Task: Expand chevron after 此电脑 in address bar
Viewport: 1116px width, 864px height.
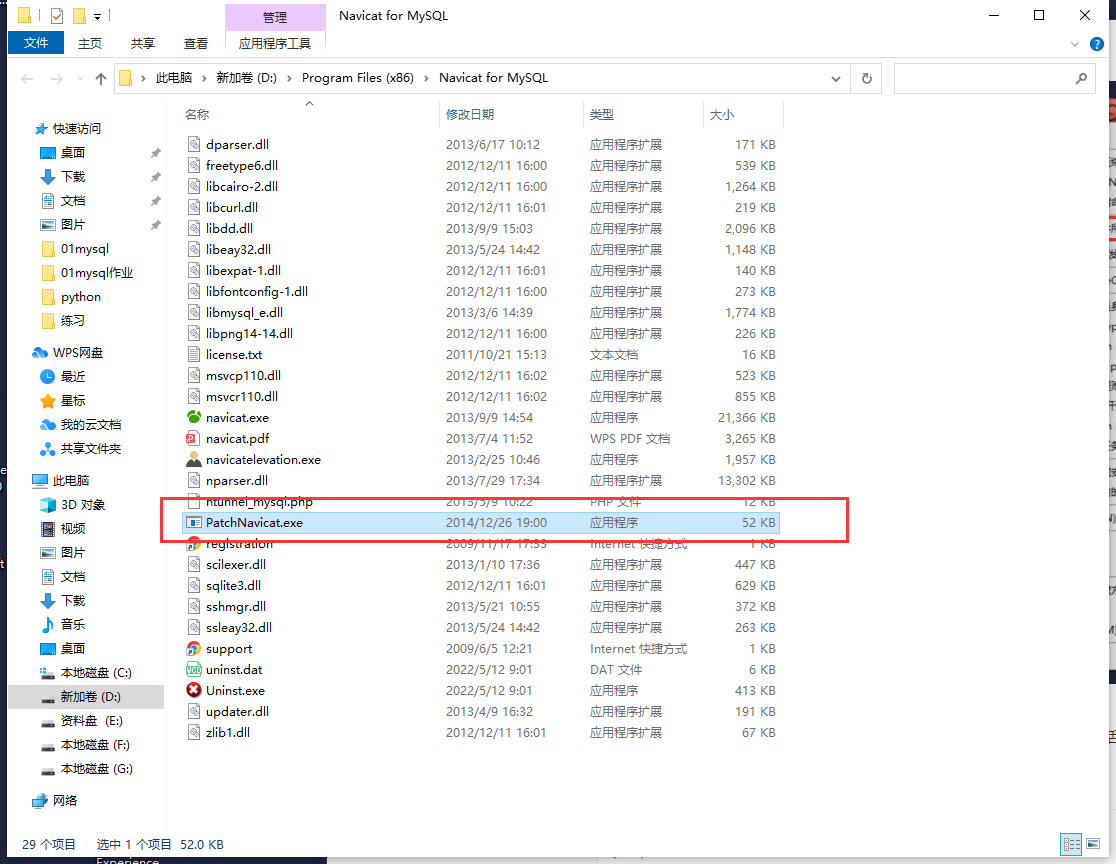Action: click(204, 78)
